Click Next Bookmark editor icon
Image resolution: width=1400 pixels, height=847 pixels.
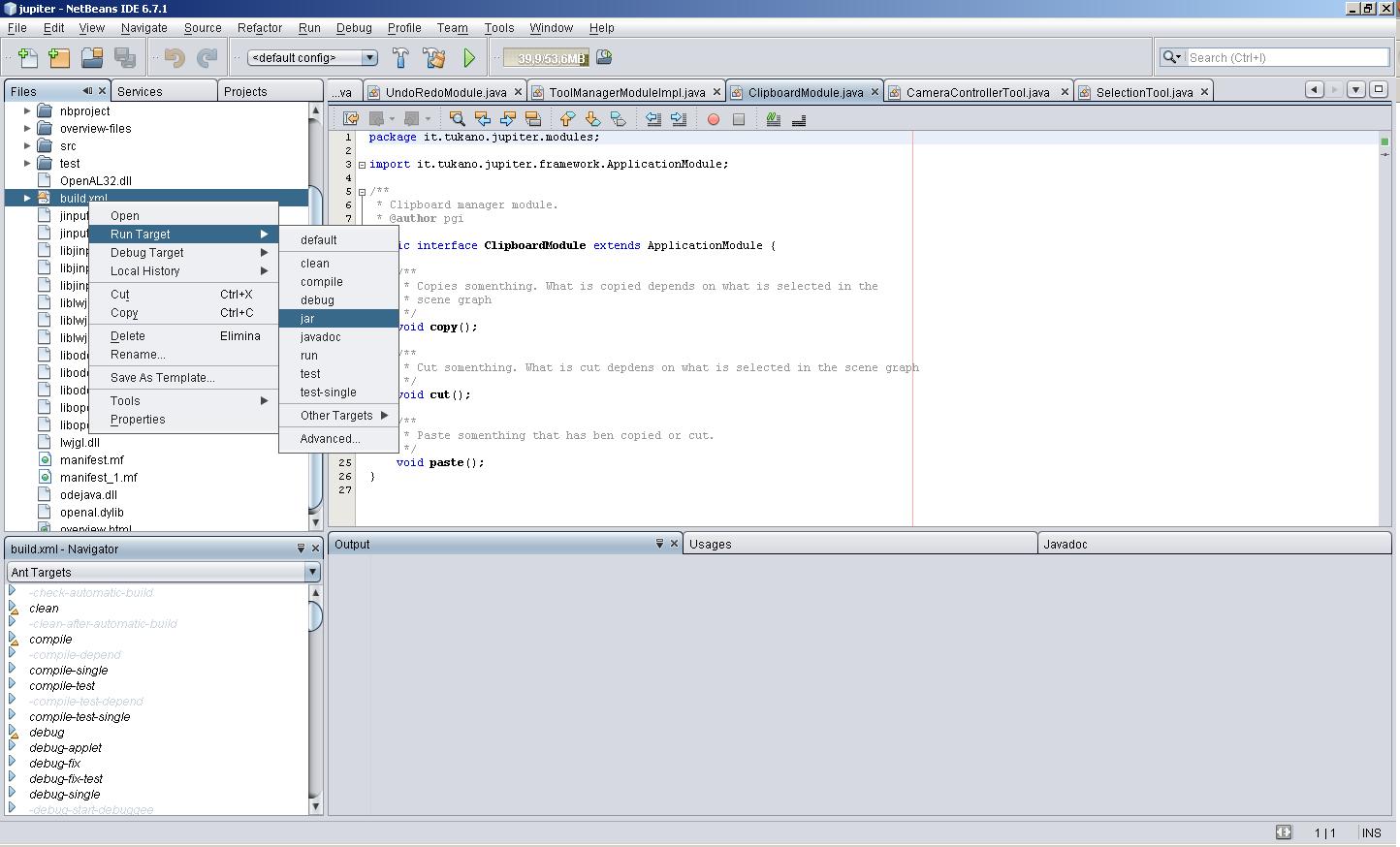click(x=592, y=119)
